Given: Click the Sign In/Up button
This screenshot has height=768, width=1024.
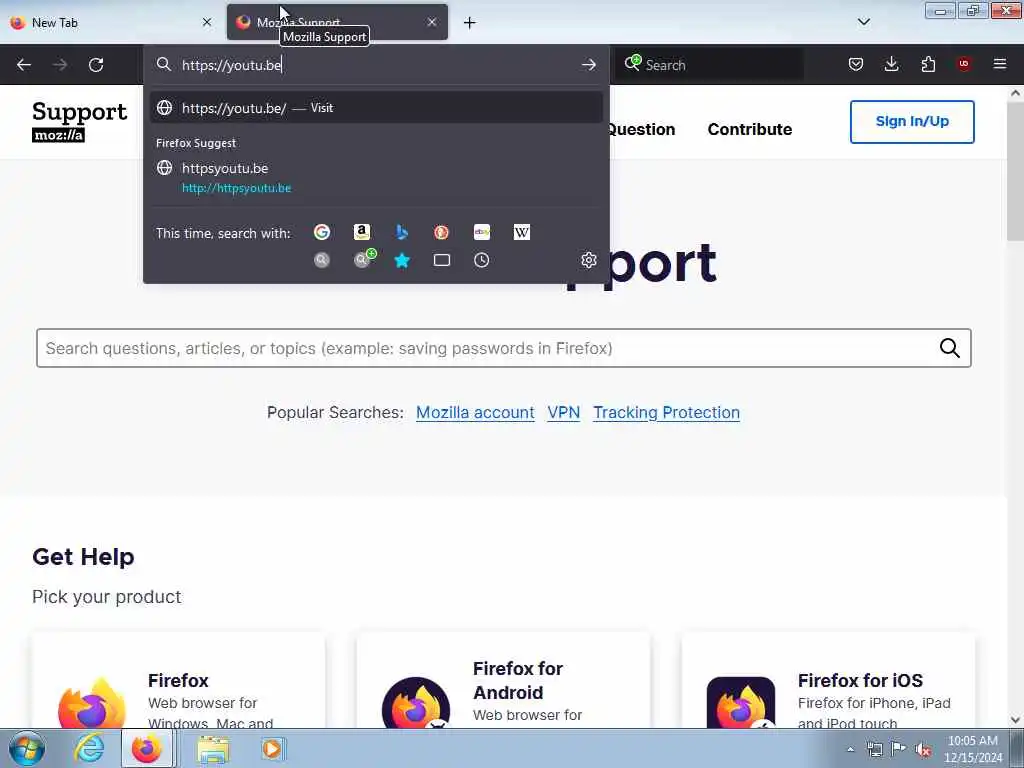Looking at the screenshot, I should pyautogui.click(x=912, y=121).
